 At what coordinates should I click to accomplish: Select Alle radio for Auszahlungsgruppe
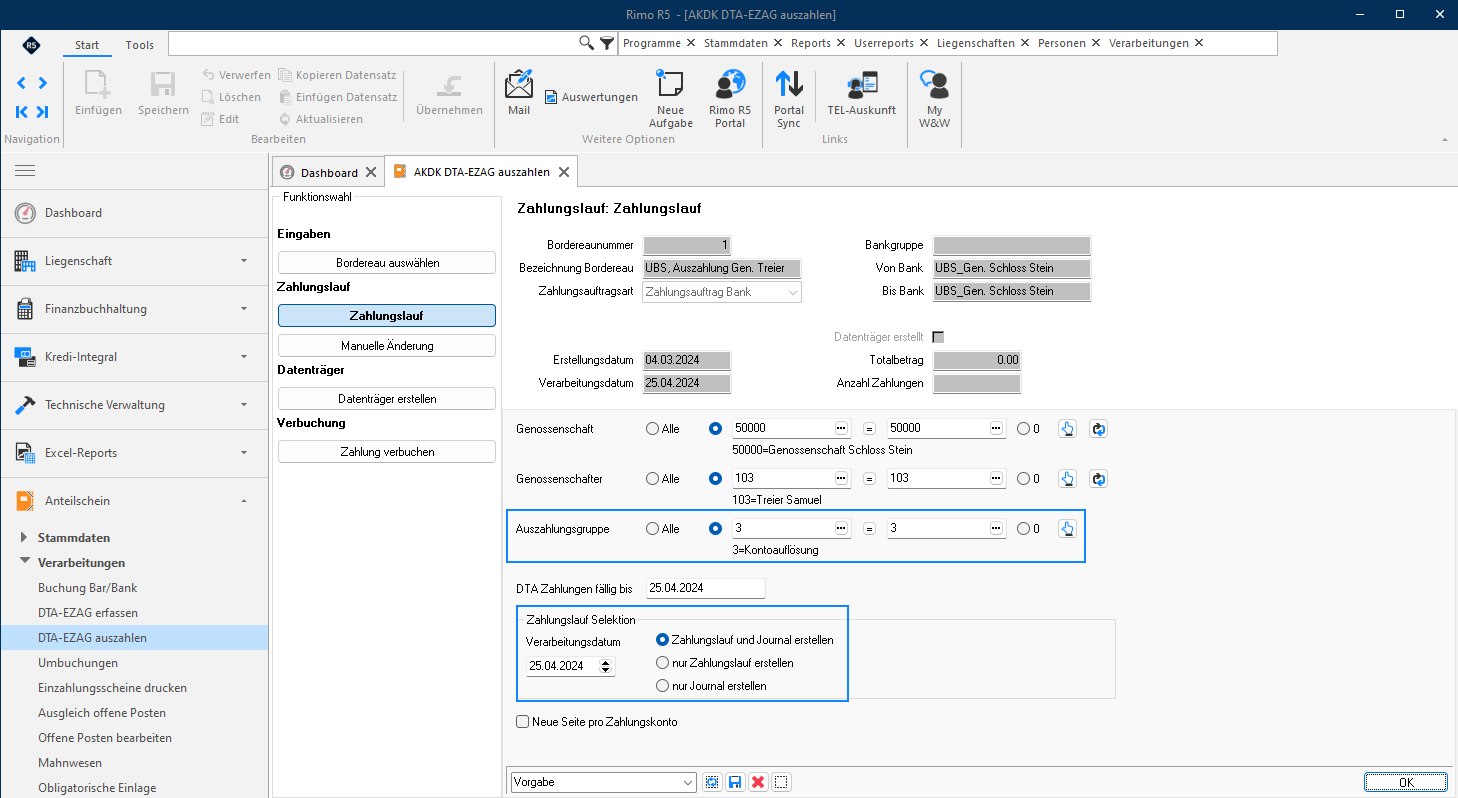[653, 529]
